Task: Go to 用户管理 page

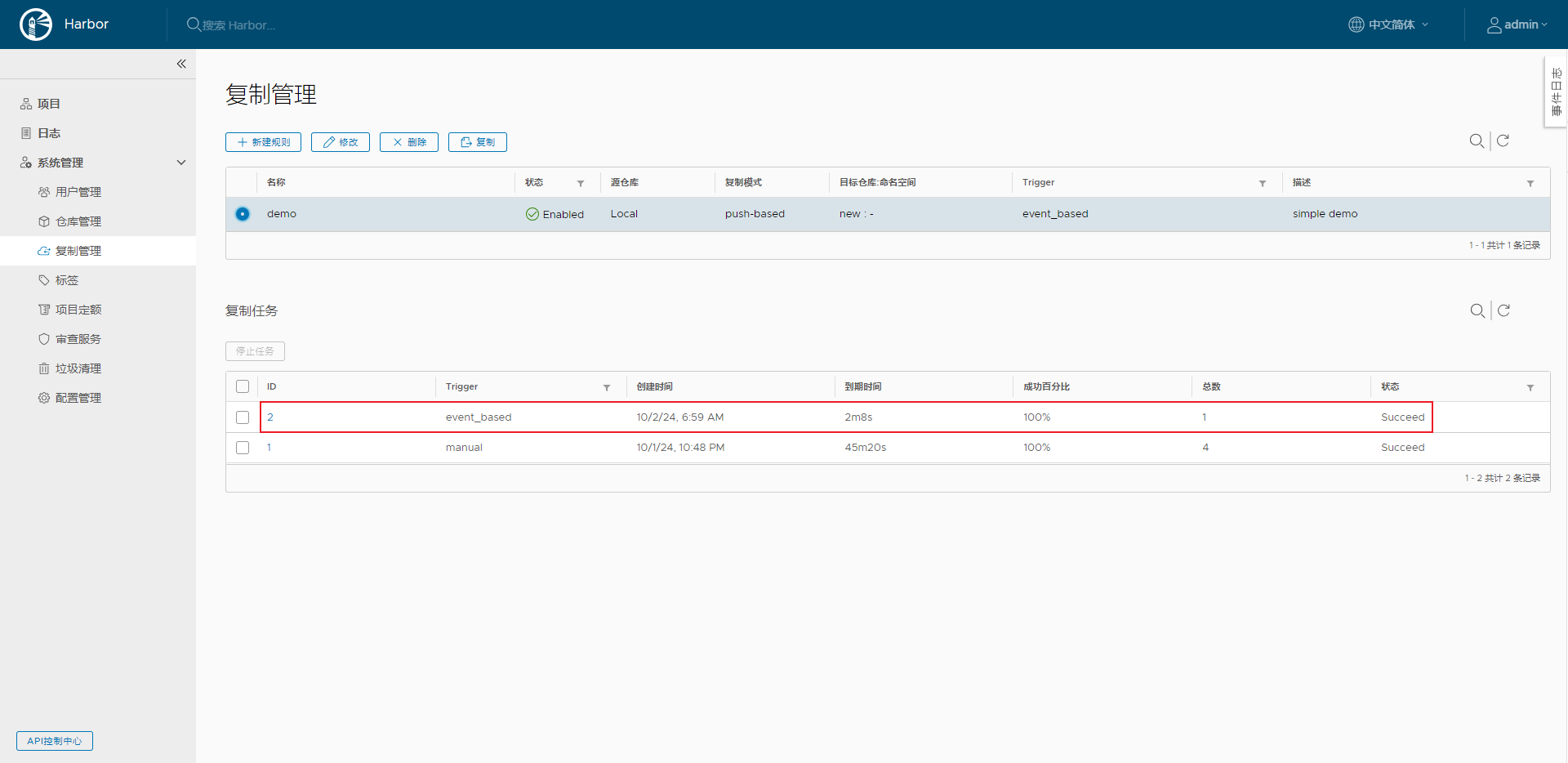Action: (x=78, y=192)
